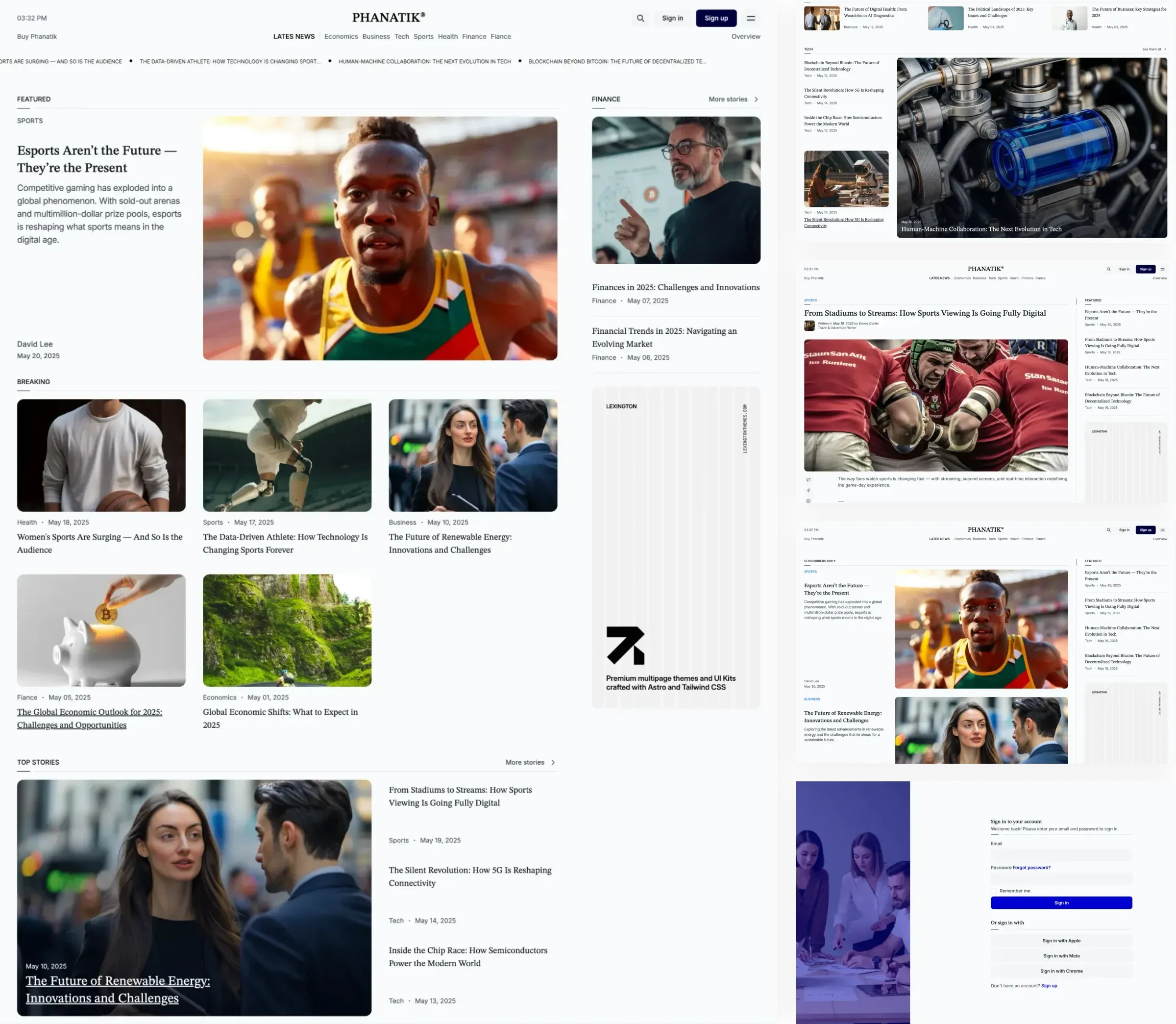Expand Finance section via More stories chevron

[756, 100]
